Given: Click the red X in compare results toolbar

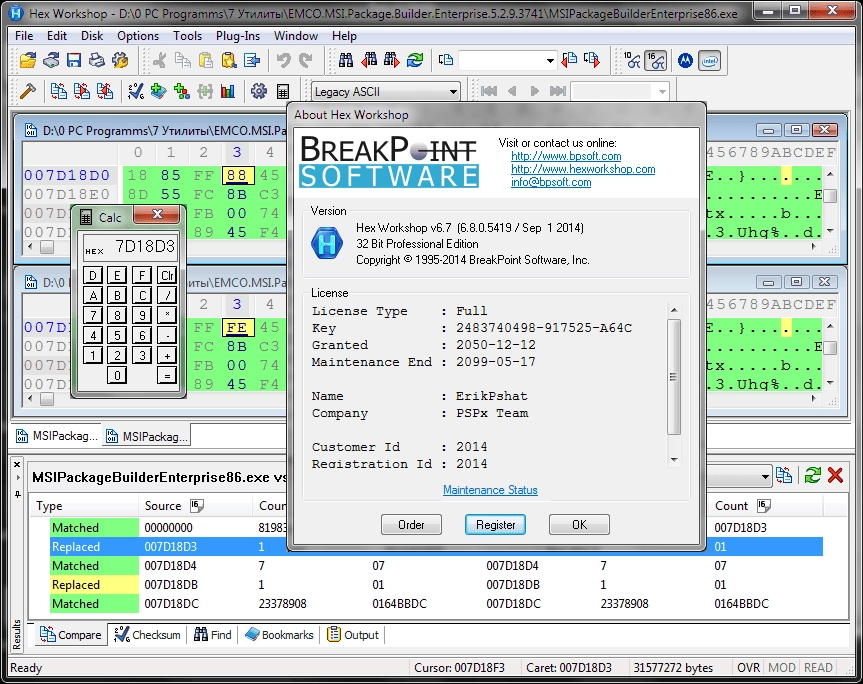Looking at the screenshot, I should tap(835, 475).
